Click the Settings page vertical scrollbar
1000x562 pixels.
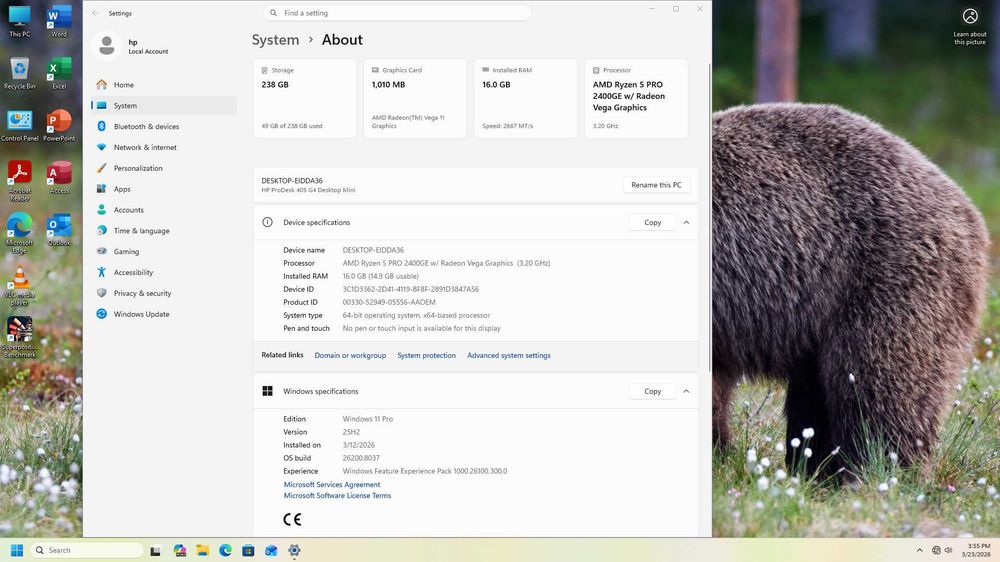pyautogui.click(x=709, y=217)
